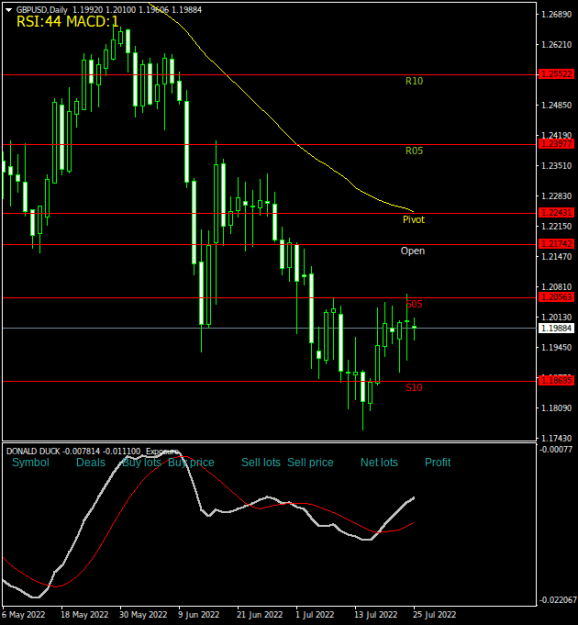Click the current price tag 1.19884

556,328
